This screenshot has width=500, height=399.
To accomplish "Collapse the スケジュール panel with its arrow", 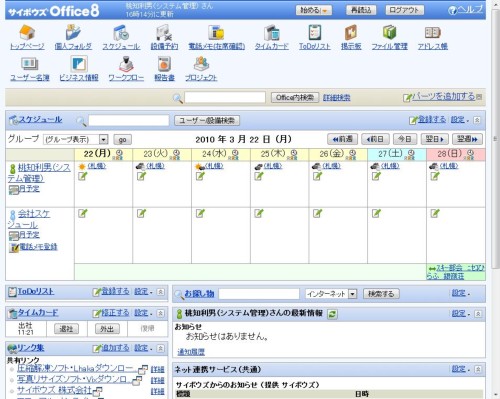I will (x=477, y=120).
